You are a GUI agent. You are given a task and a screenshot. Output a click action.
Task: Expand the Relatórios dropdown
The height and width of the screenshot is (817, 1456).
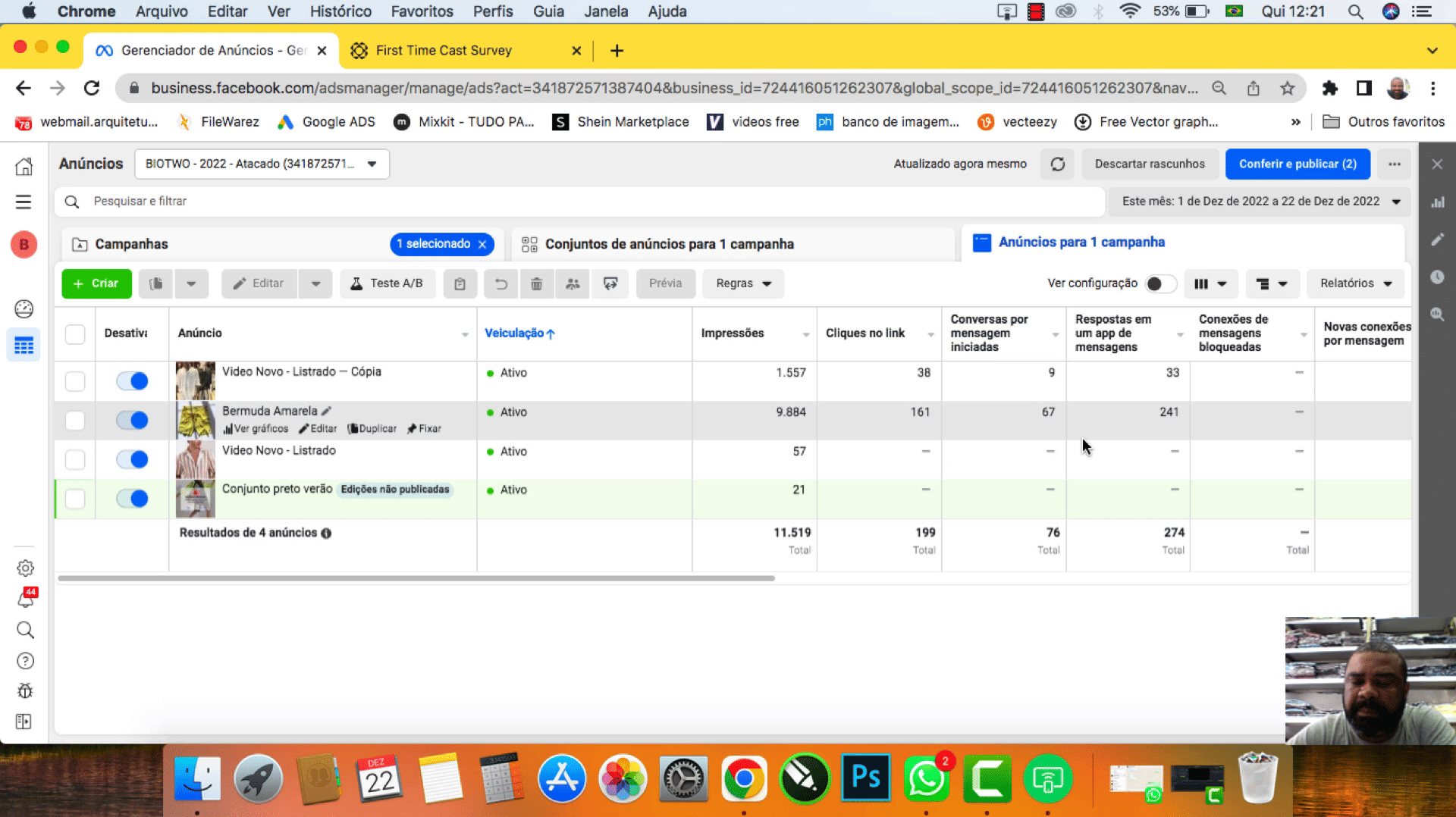(x=1355, y=283)
